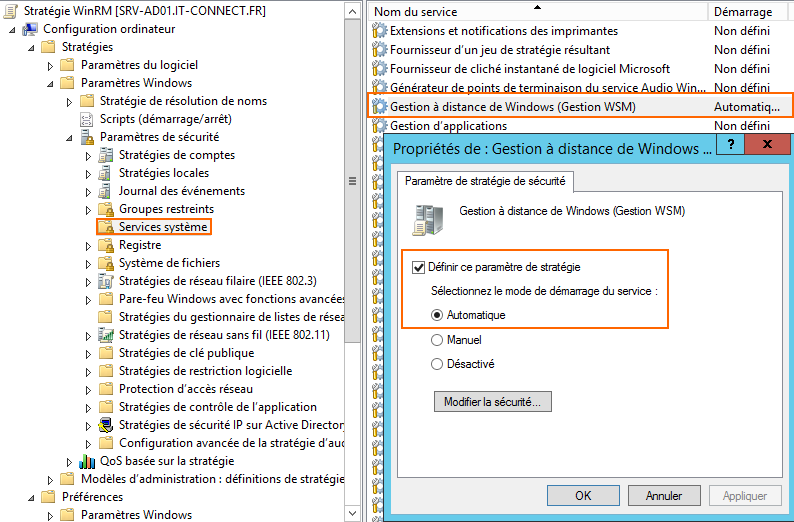The height and width of the screenshot is (522, 794).
Task: Click the gear icon of Gestion à distance de Windows
Action: 379,107
